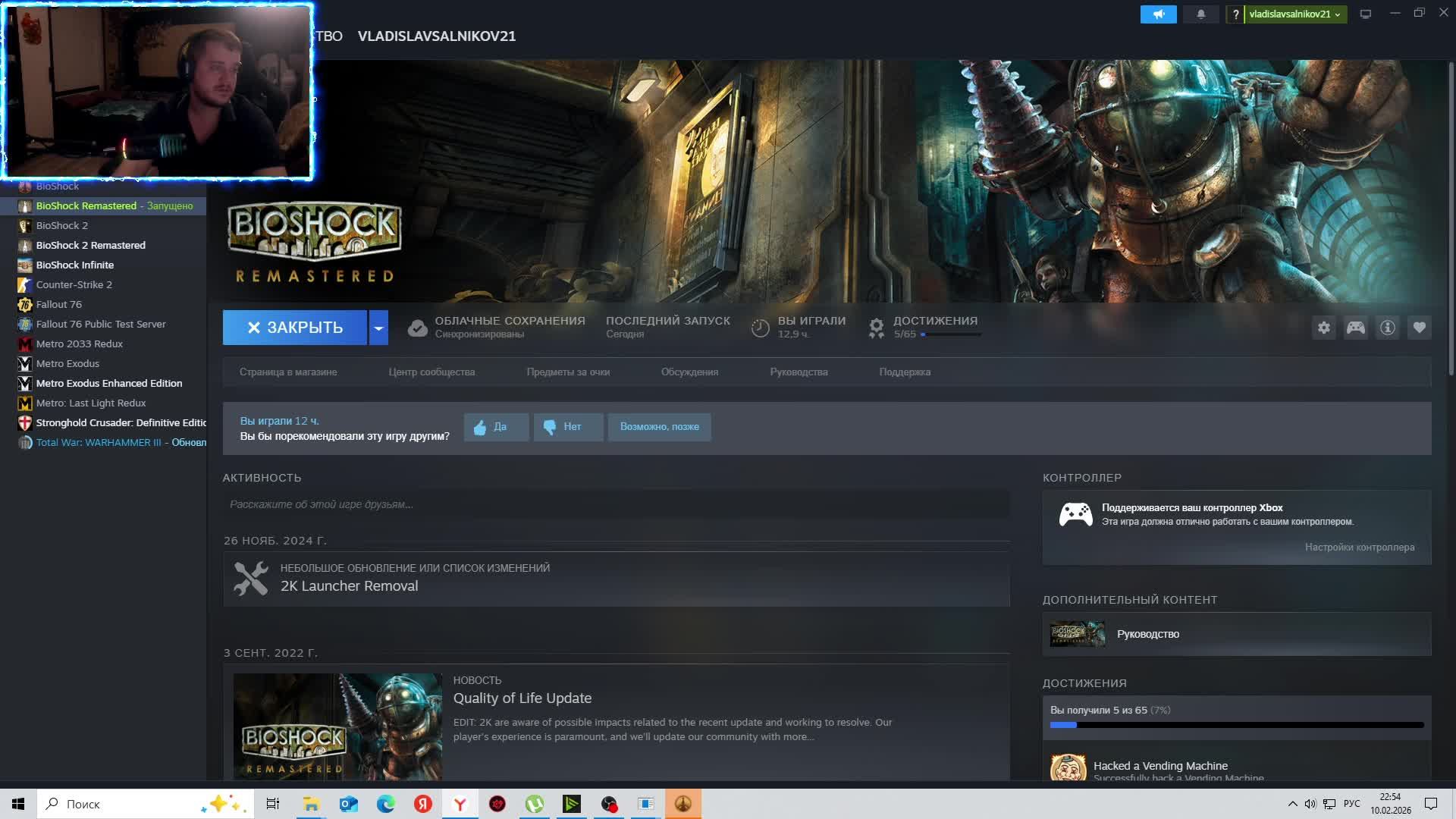Click the achievements progress bar

pos(1236,725)
